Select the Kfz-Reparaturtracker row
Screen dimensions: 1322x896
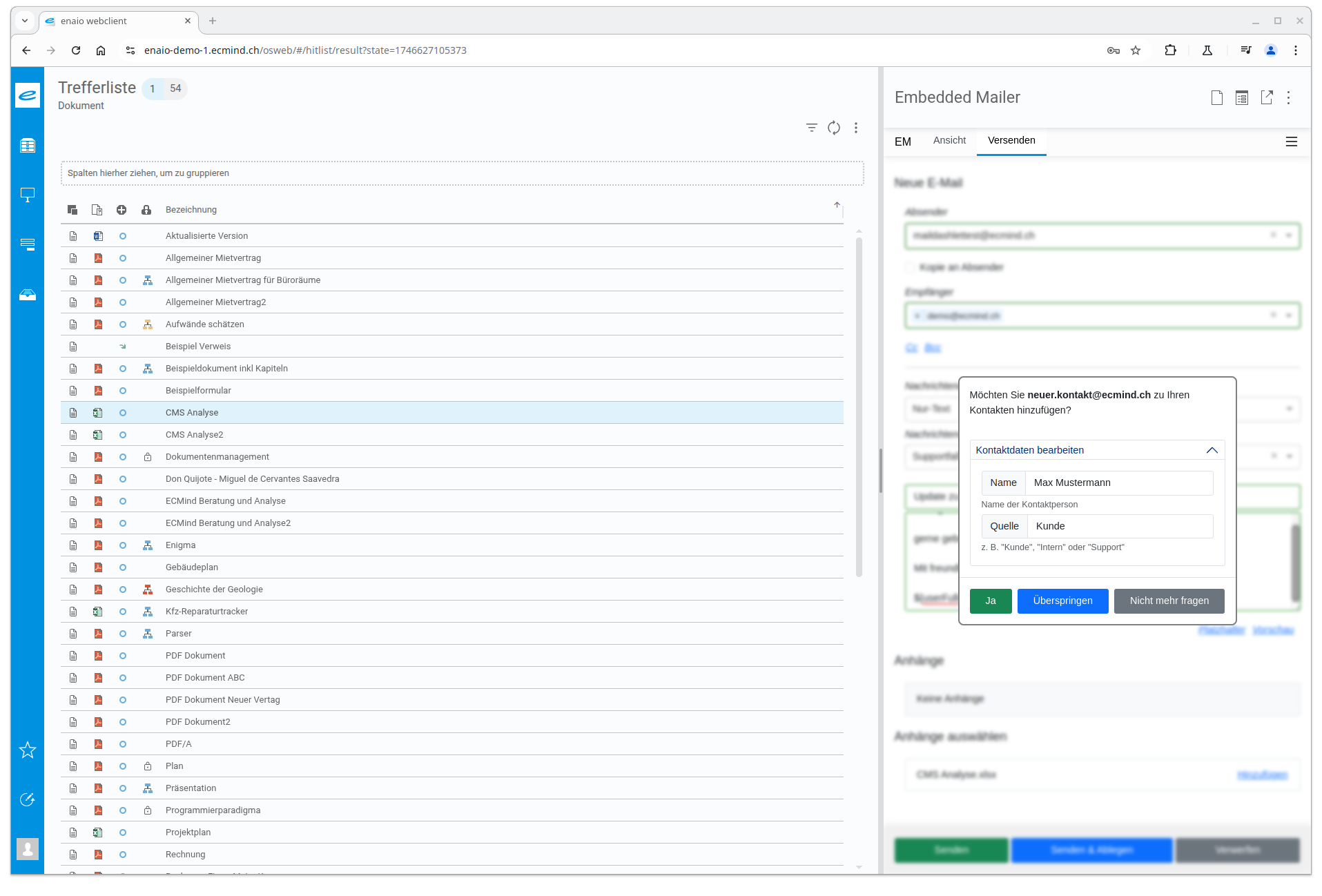tap(452, 612)
